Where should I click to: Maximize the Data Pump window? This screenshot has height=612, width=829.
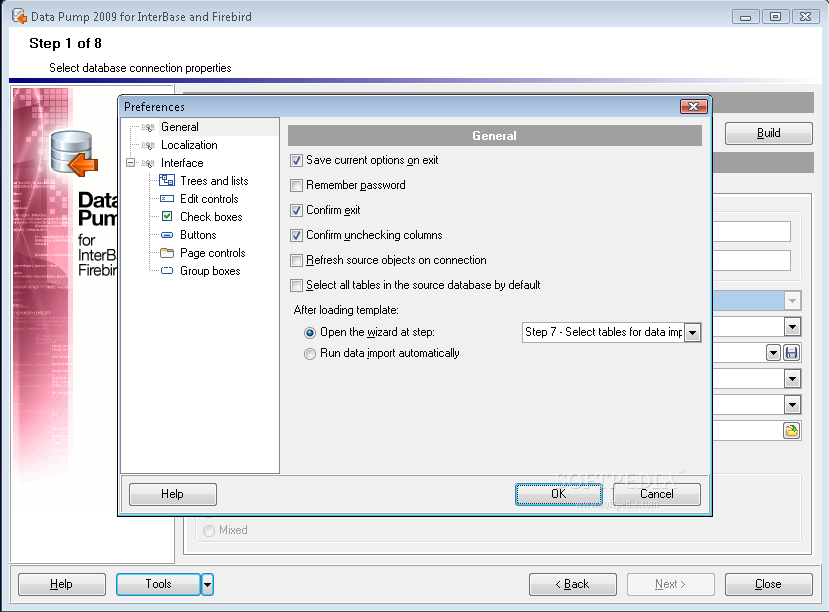pyautogui.click(x=775, y=17)
